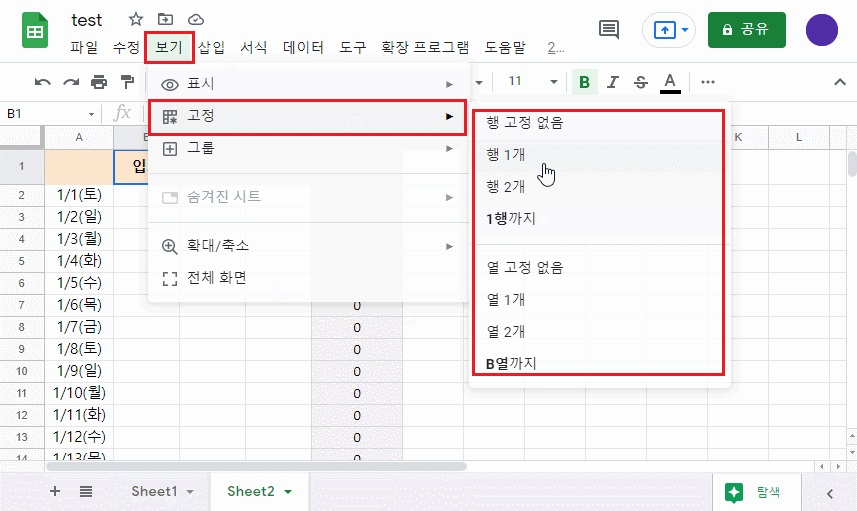Click the green 공유 share button
Screen dimensions: 857x511
point(747,30)
